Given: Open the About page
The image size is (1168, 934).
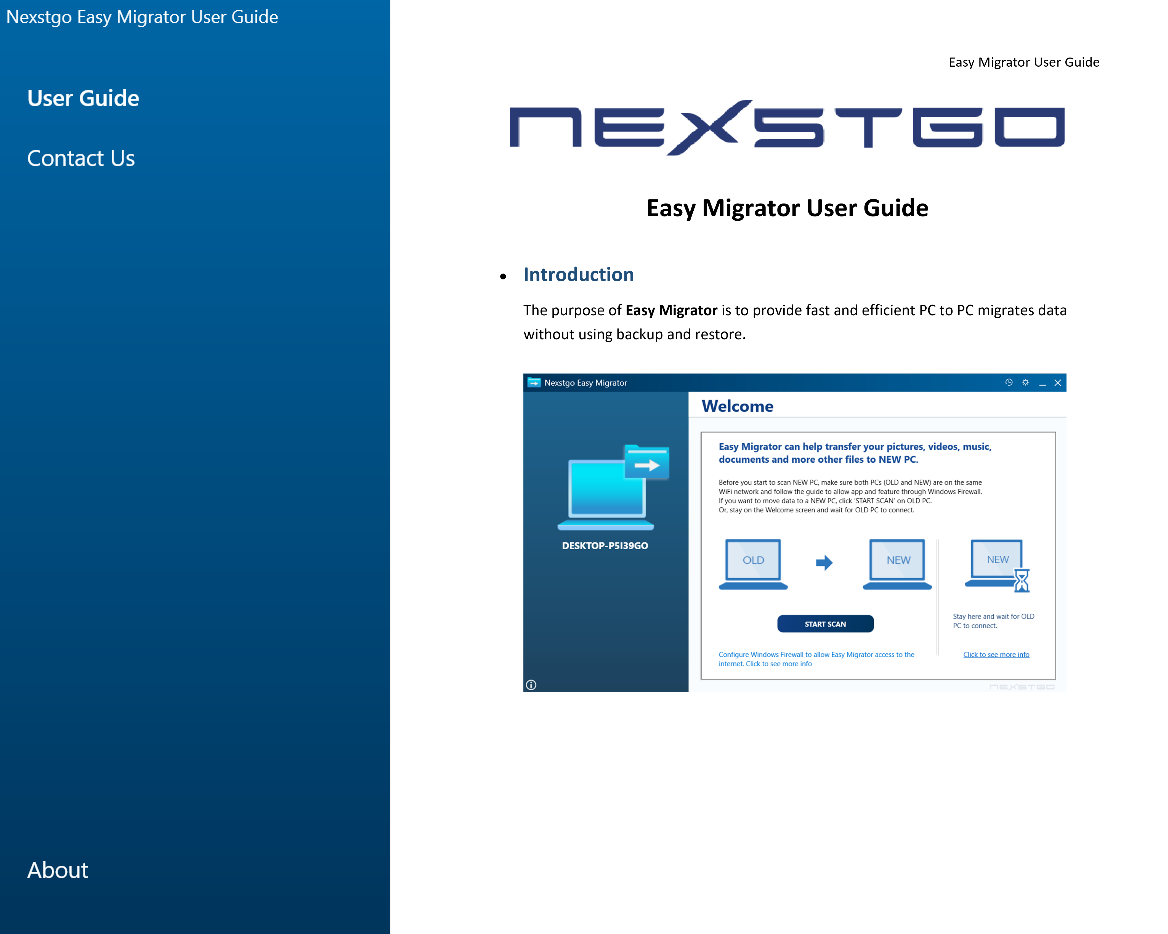Looking at the screenshot, I should 58,870.
